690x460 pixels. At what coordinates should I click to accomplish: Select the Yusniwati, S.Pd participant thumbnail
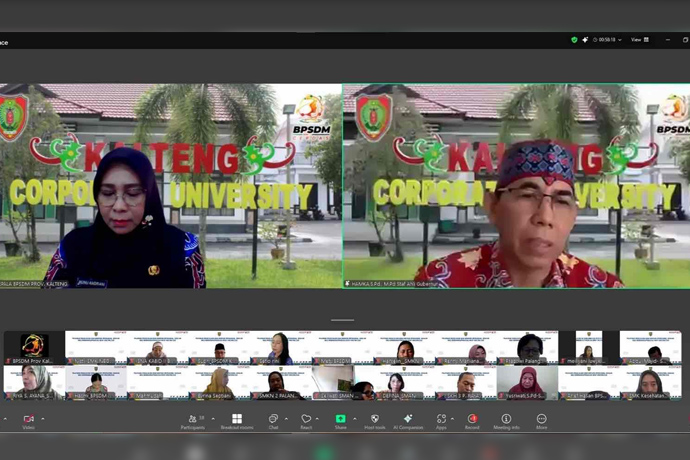coord(527,383)
